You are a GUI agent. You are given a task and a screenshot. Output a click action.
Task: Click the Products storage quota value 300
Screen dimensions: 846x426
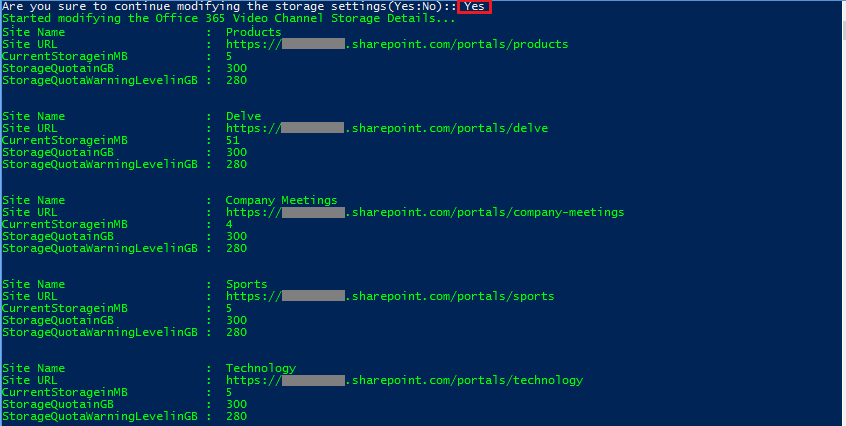[x=236, y=68]
